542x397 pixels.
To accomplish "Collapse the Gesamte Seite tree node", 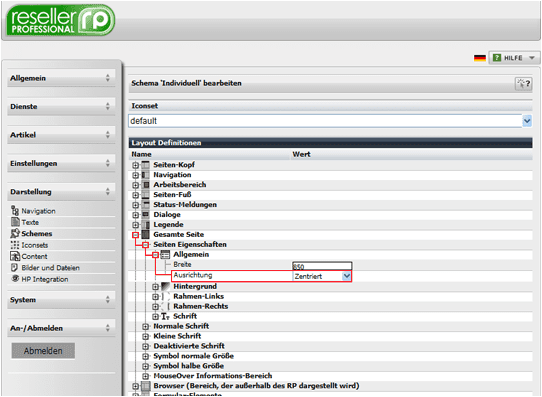I will click(x=136, y=235).
